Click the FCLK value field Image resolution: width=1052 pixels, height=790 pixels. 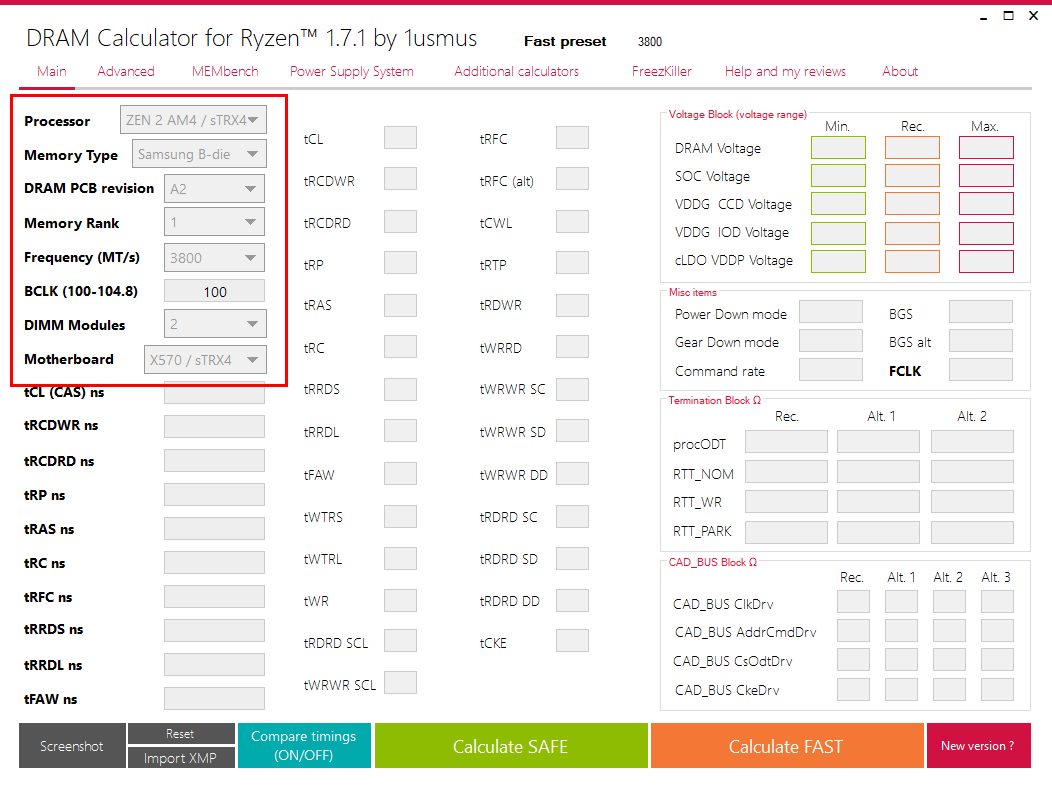coord(981,370)
